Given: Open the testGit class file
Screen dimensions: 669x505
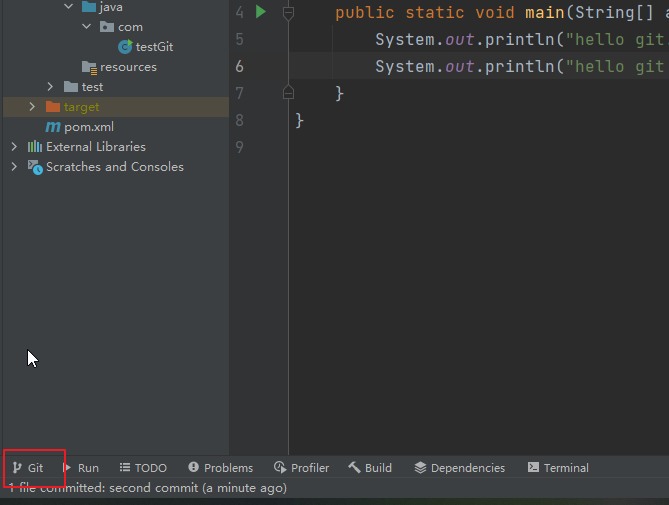Looking at the screenshot, I should point(154,46).
